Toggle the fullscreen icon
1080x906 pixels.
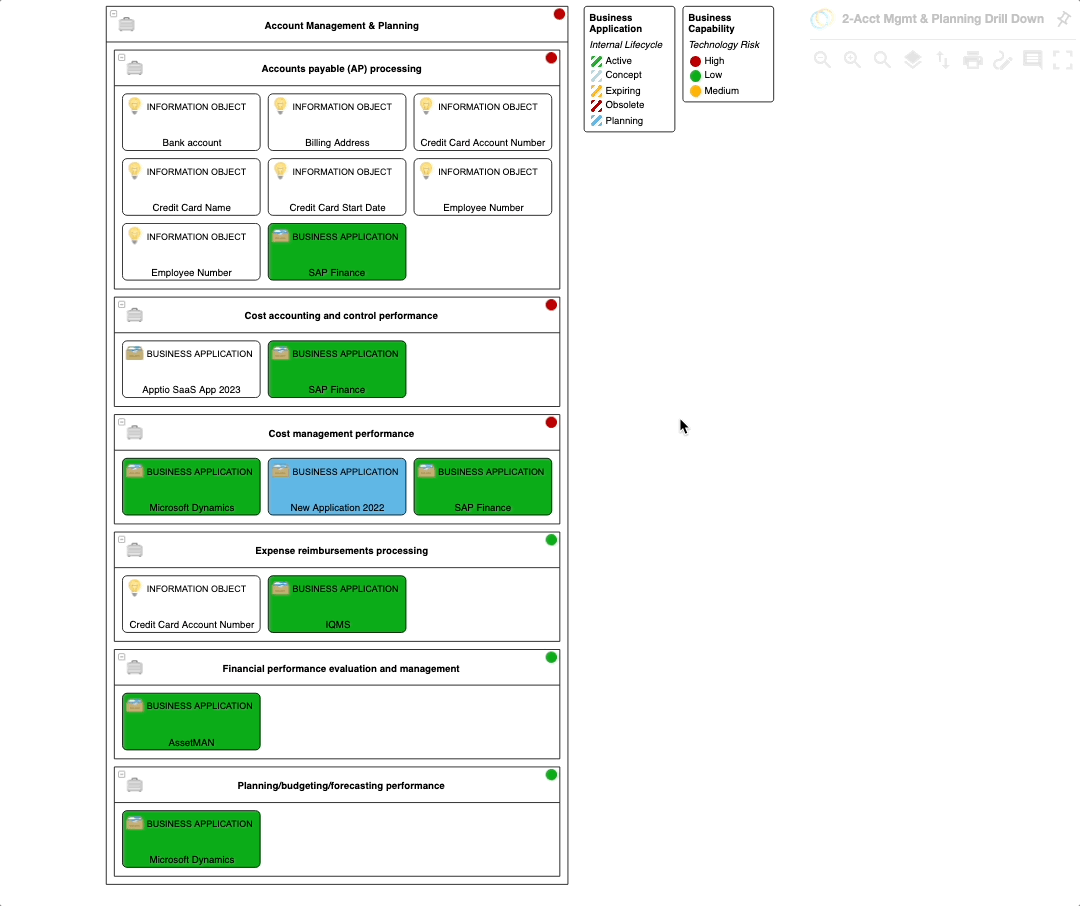click(1063, 60)
